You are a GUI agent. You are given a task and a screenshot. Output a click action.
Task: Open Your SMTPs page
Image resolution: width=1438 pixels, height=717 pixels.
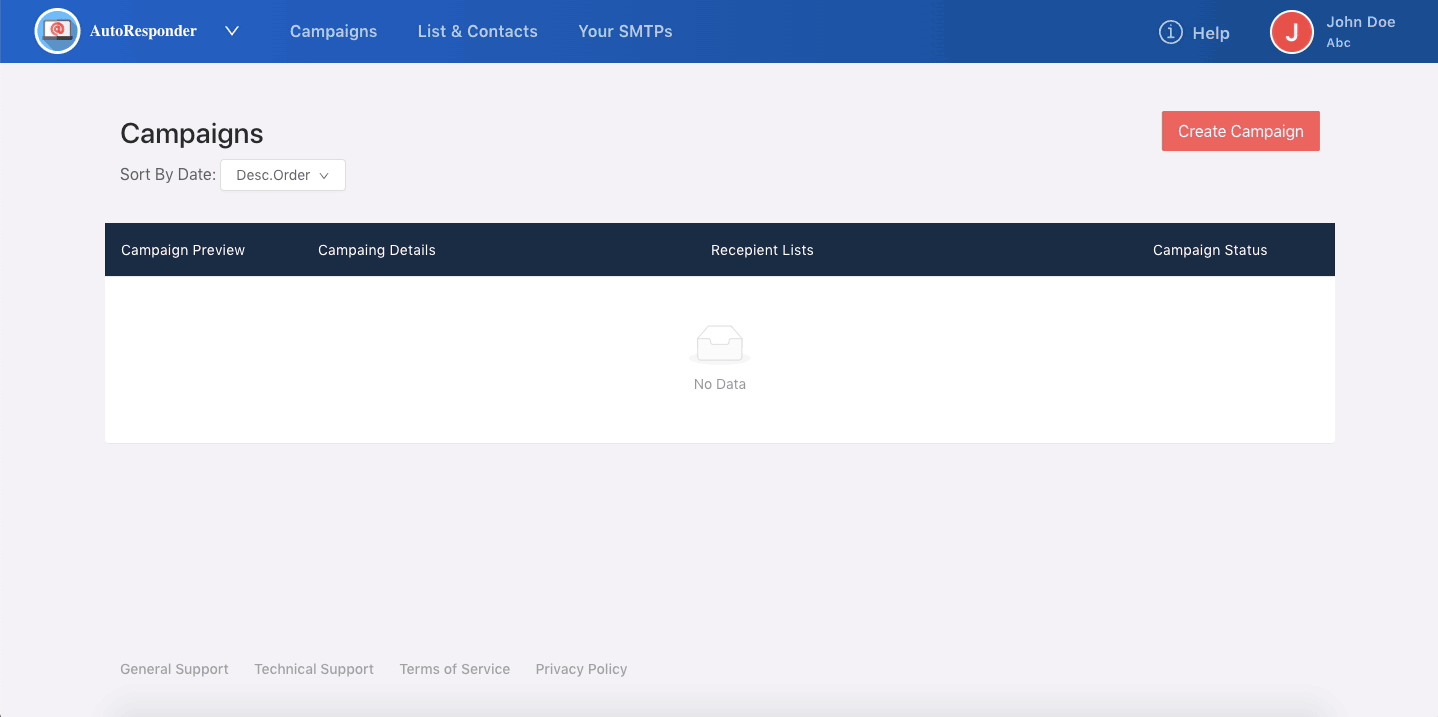point(625,31)
